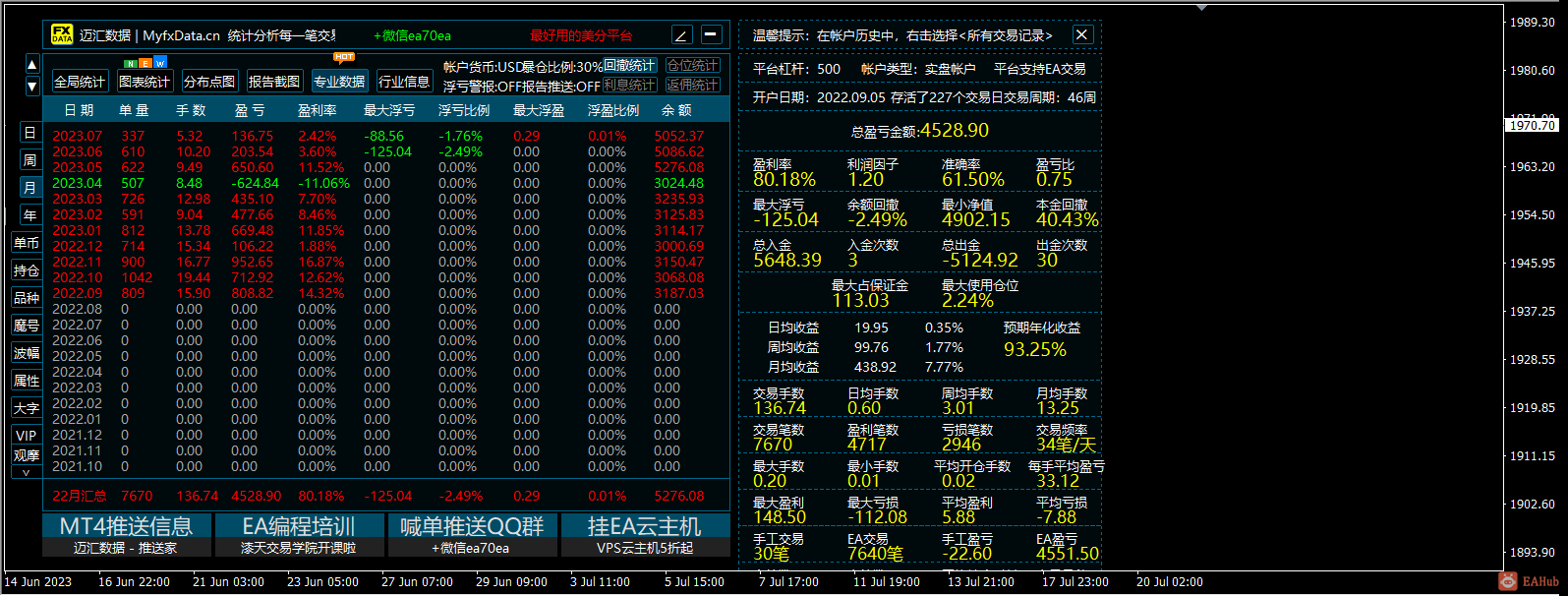Click current price marker 1970.70
Image resolution: width=1568 pixels, height=596 pixels.
[1534, 125]
